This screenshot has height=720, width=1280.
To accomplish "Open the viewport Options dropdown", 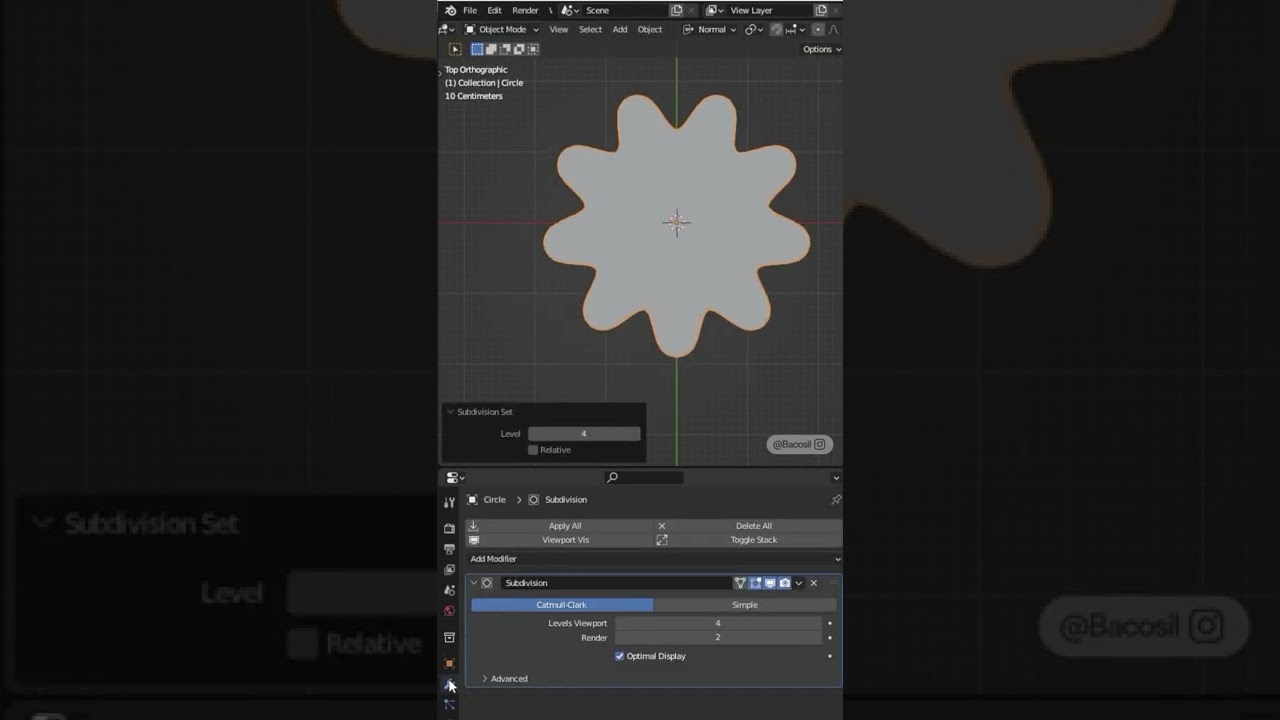I will tap(821, 49).
